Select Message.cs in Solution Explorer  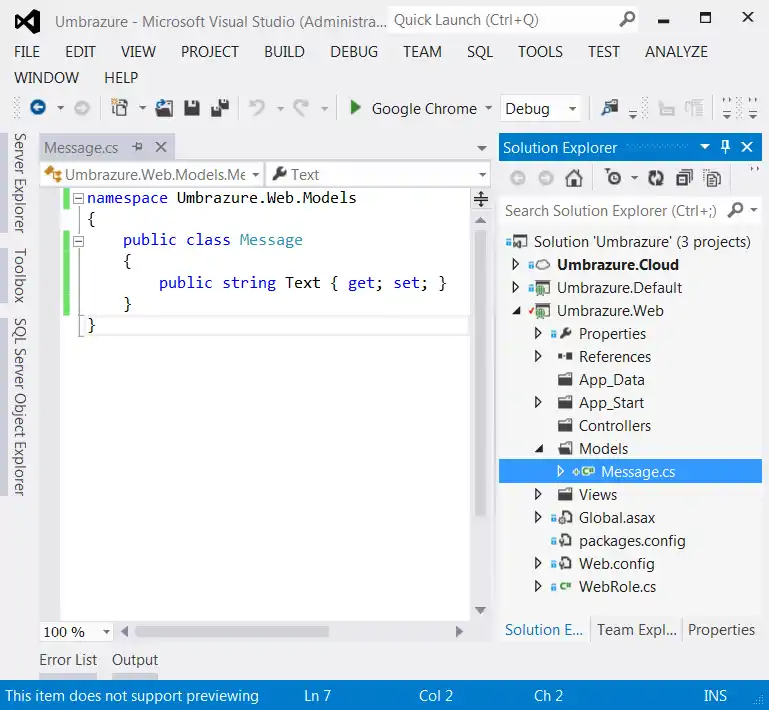630,471
